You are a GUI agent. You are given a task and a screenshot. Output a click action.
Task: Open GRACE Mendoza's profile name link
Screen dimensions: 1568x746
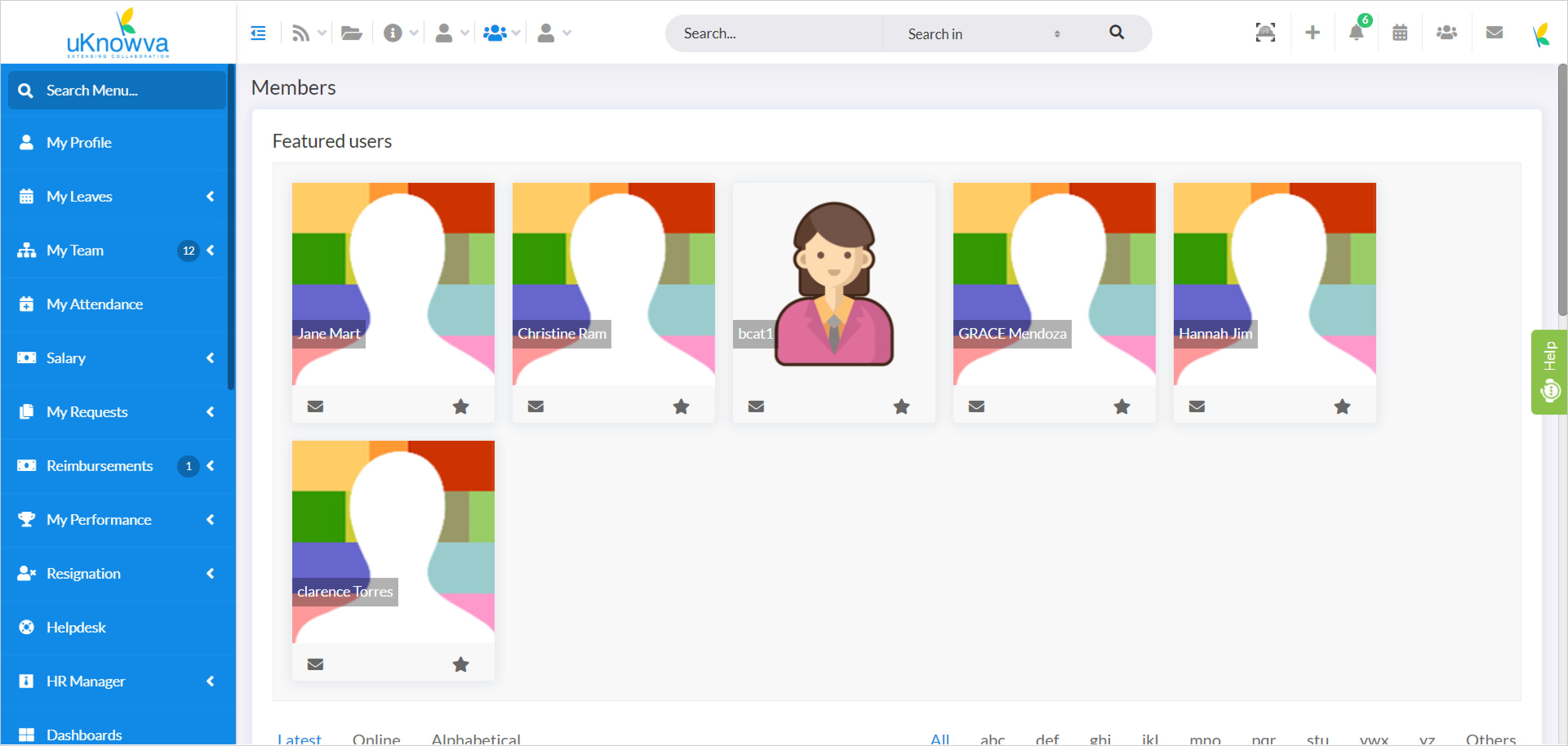pos(1012,334)
